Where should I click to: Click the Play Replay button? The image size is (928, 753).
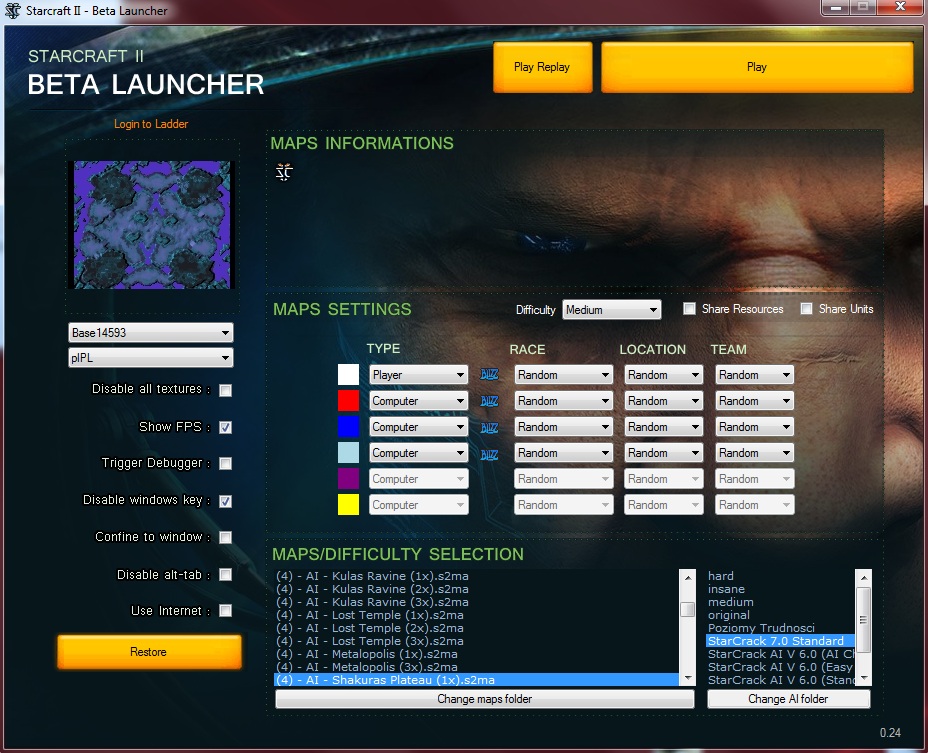[542, 67]
